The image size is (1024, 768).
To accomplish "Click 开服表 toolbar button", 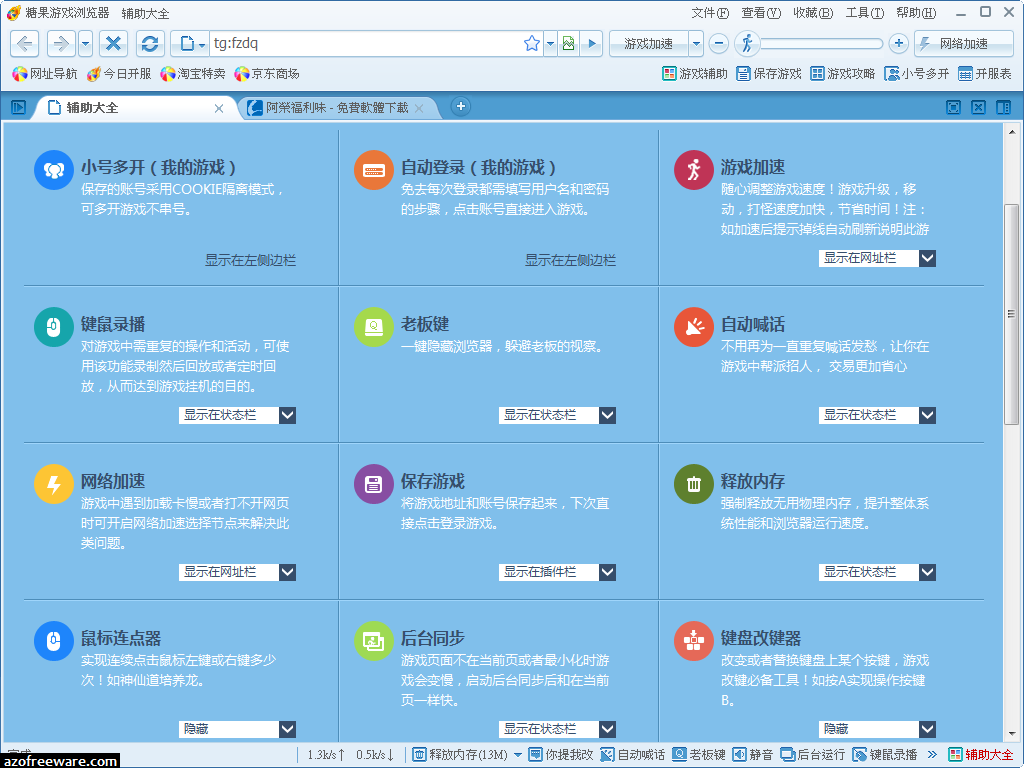I will (985, 74).
